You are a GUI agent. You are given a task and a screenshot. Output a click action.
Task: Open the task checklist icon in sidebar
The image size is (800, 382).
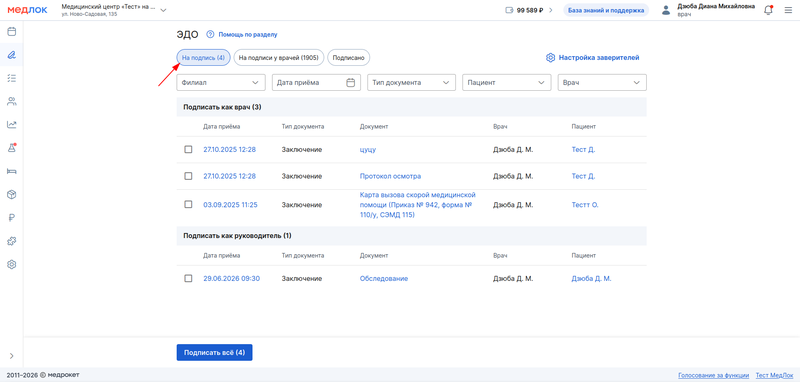click(x=11, y=78)
